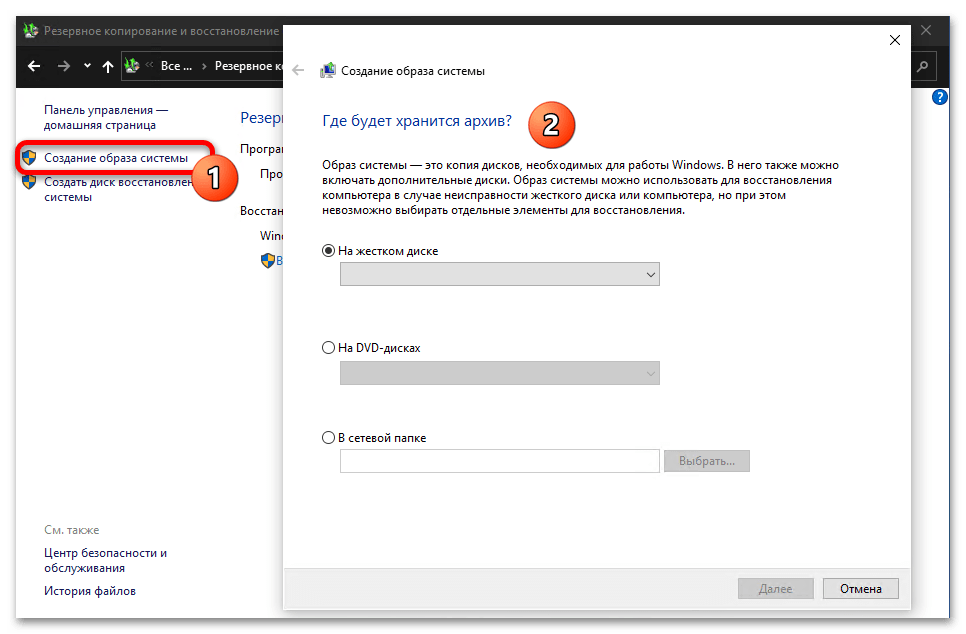Click the shield icon beside Создание образа системы
Screen dimensions: 966x634
click(29, 158)
